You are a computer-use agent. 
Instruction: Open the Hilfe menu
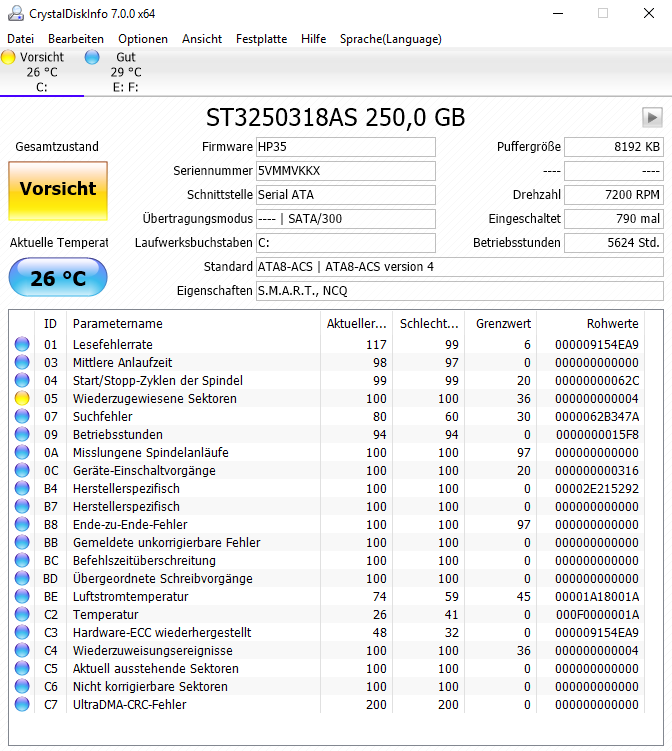click(x=313, y=39)
